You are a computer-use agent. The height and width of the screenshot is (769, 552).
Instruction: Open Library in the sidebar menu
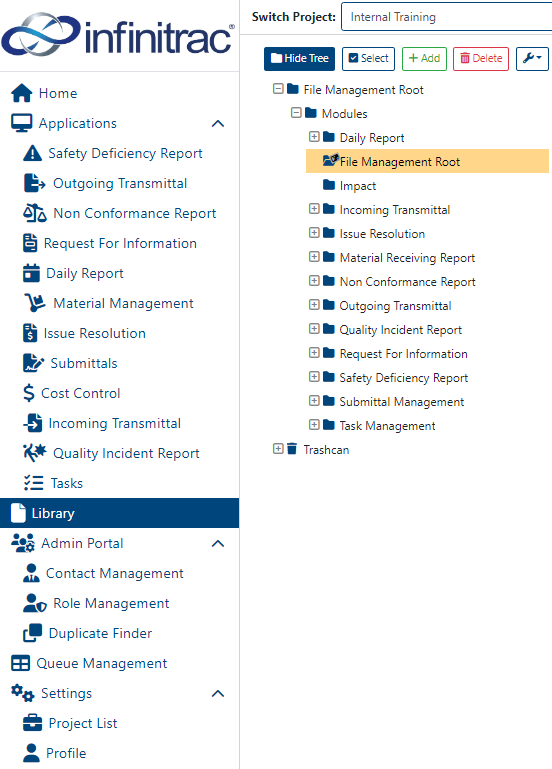tap(119, 513)
